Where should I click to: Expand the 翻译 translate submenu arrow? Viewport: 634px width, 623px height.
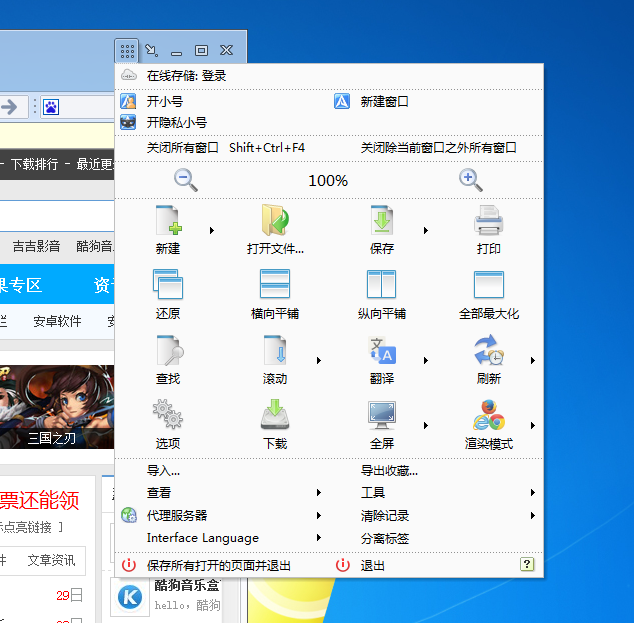[x=426, y=360]
